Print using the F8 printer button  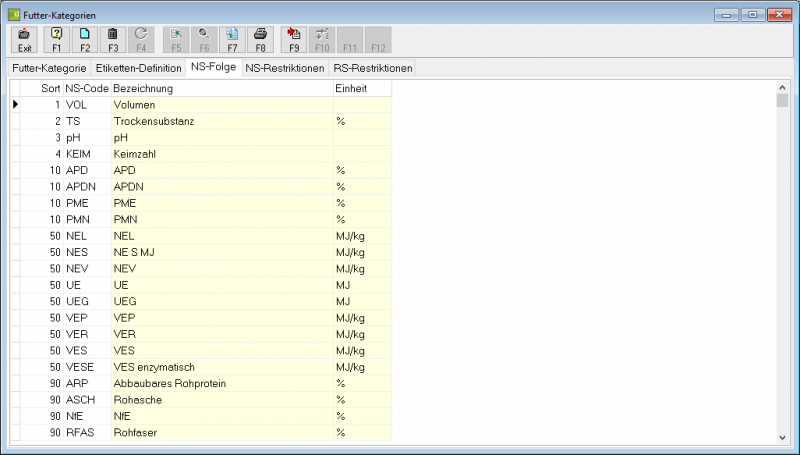(x=260, y=40)
